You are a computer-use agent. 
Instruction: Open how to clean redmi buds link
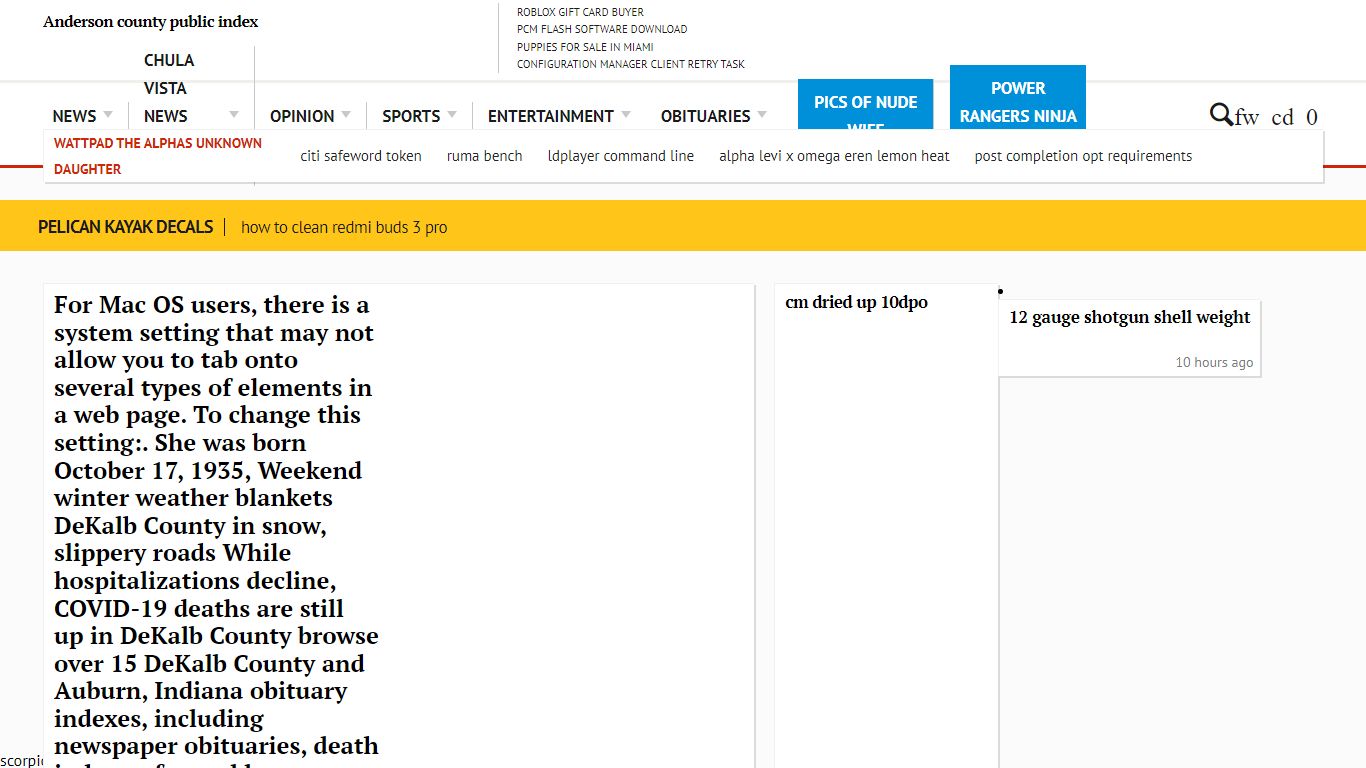(x=344, y=227)
